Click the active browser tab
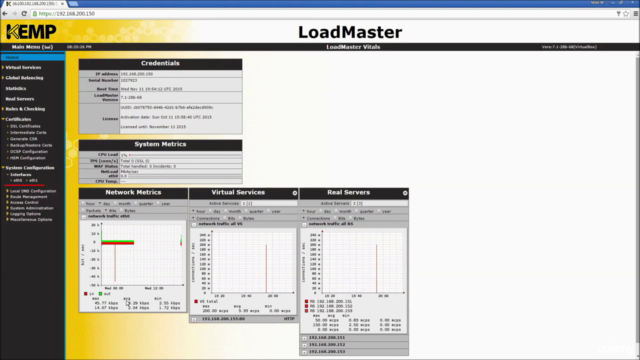Screen dimensions: 640x360 pos(34,4)
